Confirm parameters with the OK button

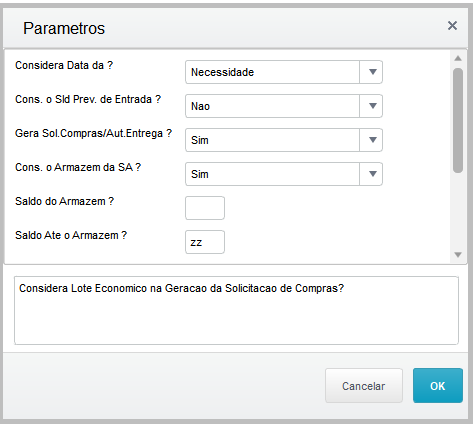tap(438, 386)
